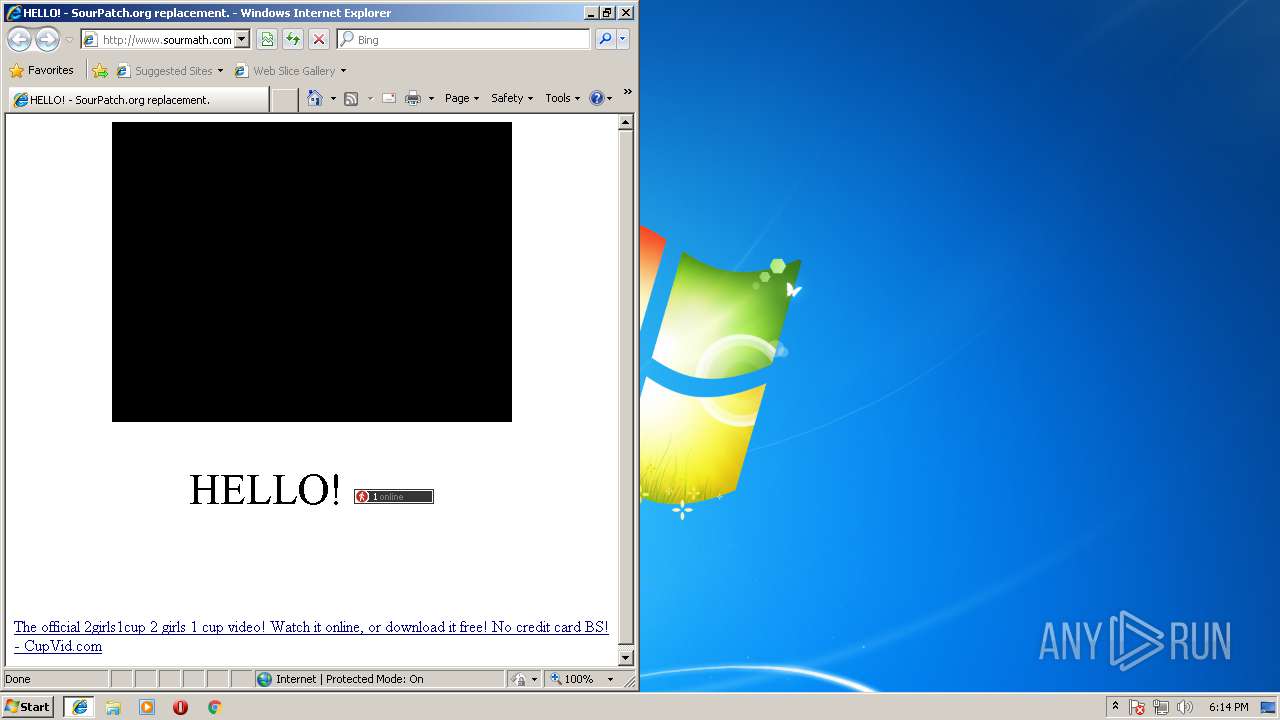Screen dimensions: 1280x720
Task: Click the 100% zoom level button
Action: [573, 679]
